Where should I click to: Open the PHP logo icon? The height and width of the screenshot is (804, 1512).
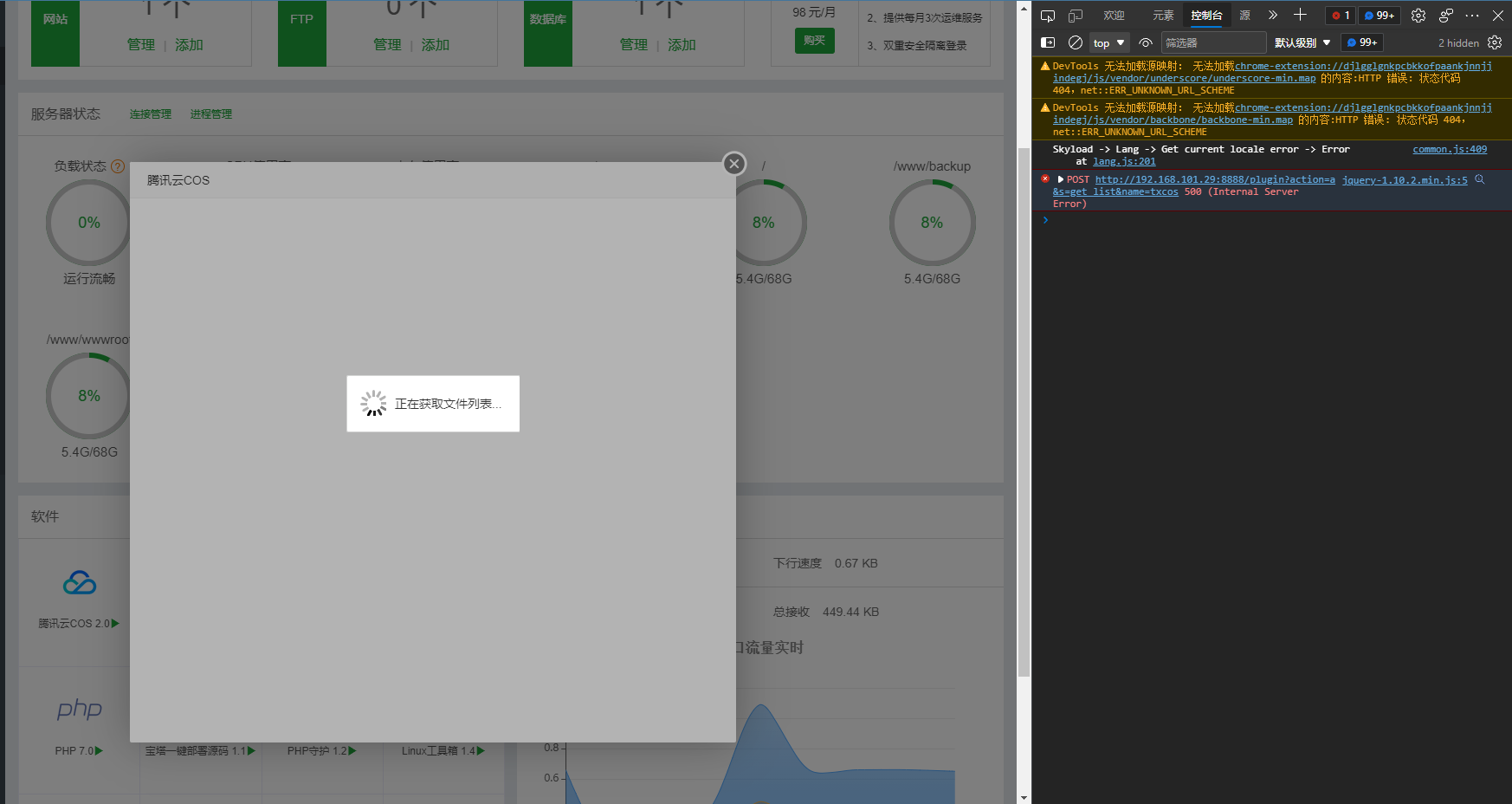(80, 710)
